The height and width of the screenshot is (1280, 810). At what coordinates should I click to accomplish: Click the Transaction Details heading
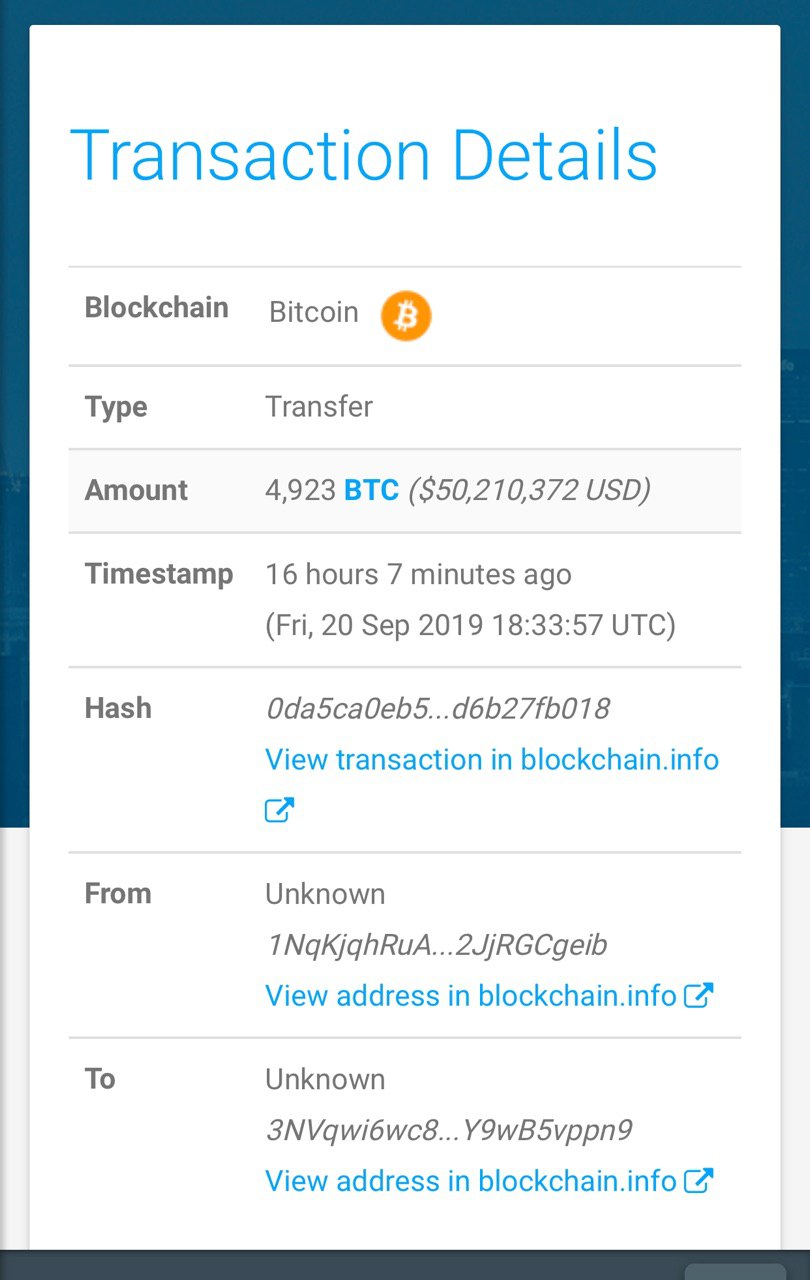364,155
